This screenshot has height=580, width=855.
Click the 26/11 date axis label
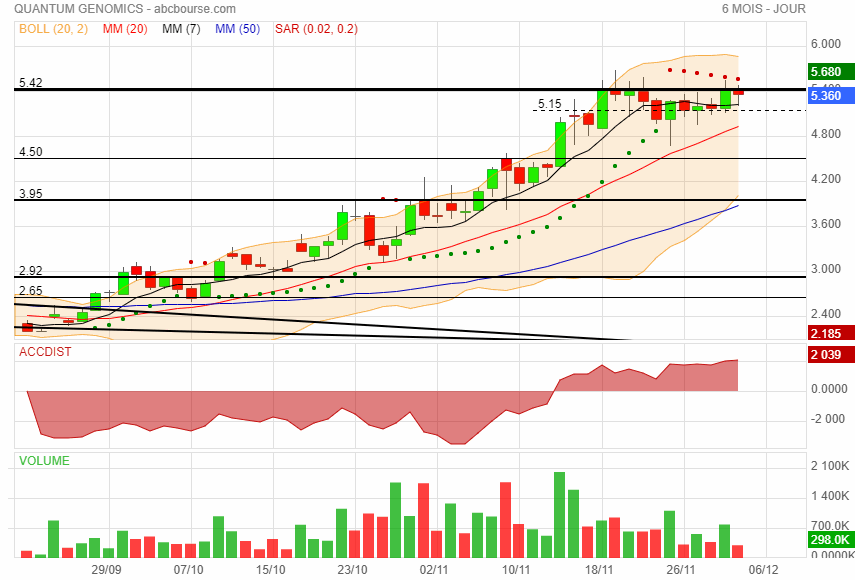click(x=681, y=570)
